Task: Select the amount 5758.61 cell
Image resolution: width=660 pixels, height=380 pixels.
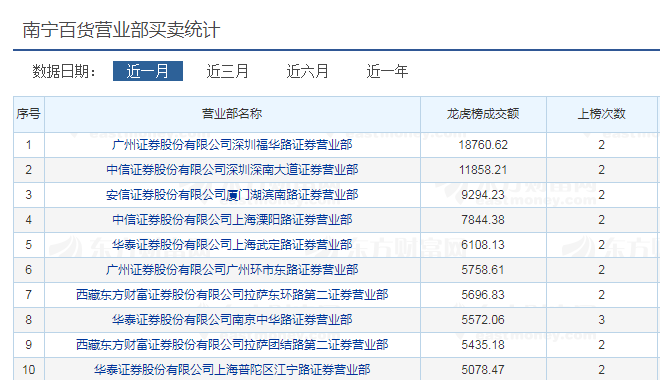Action: pyautogui.click(x=483, y=269)
